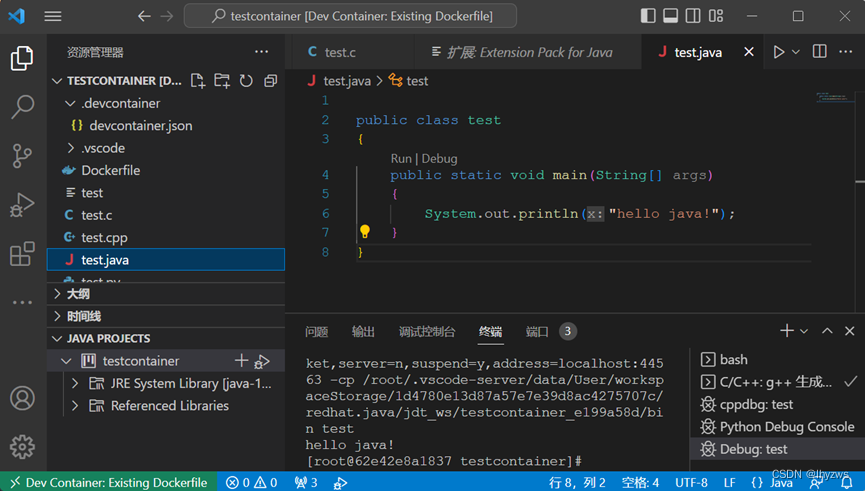
Task: Click the Run code lens above main
Action: pyautogui.click(x=401, y=159)
